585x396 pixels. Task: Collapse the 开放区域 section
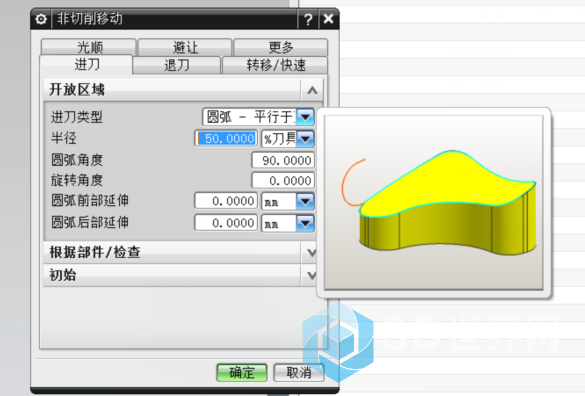pyautogui.click(x=312, y=90)
